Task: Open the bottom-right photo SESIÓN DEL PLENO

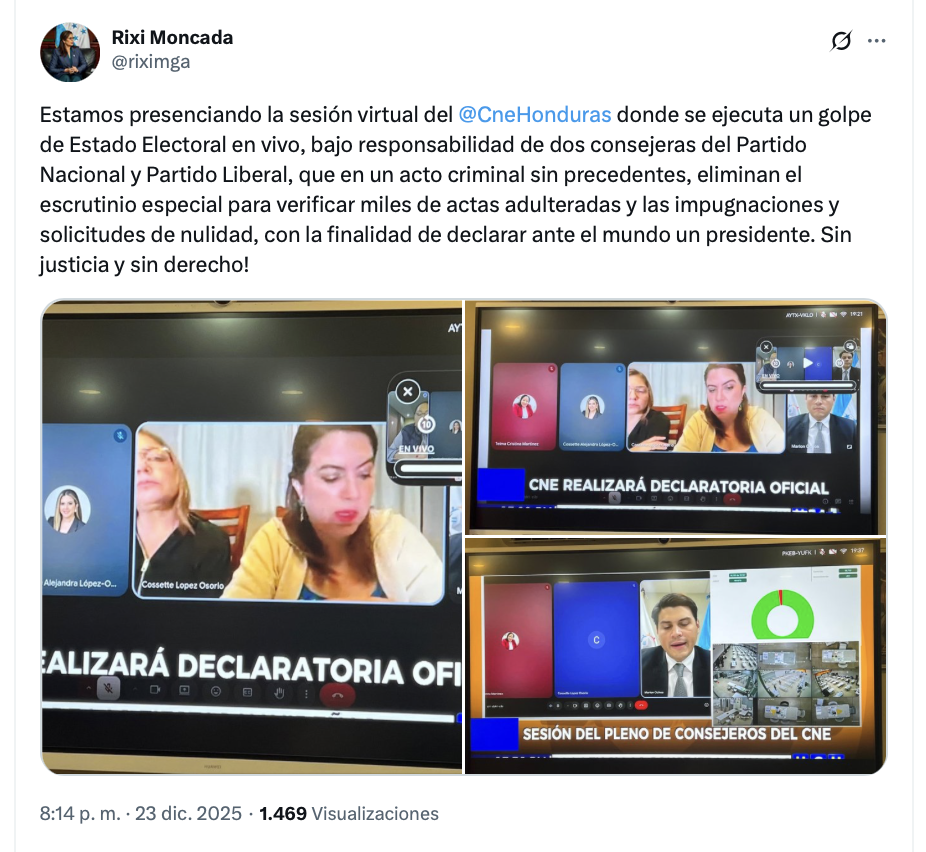Action: click(x=676, y=655)
